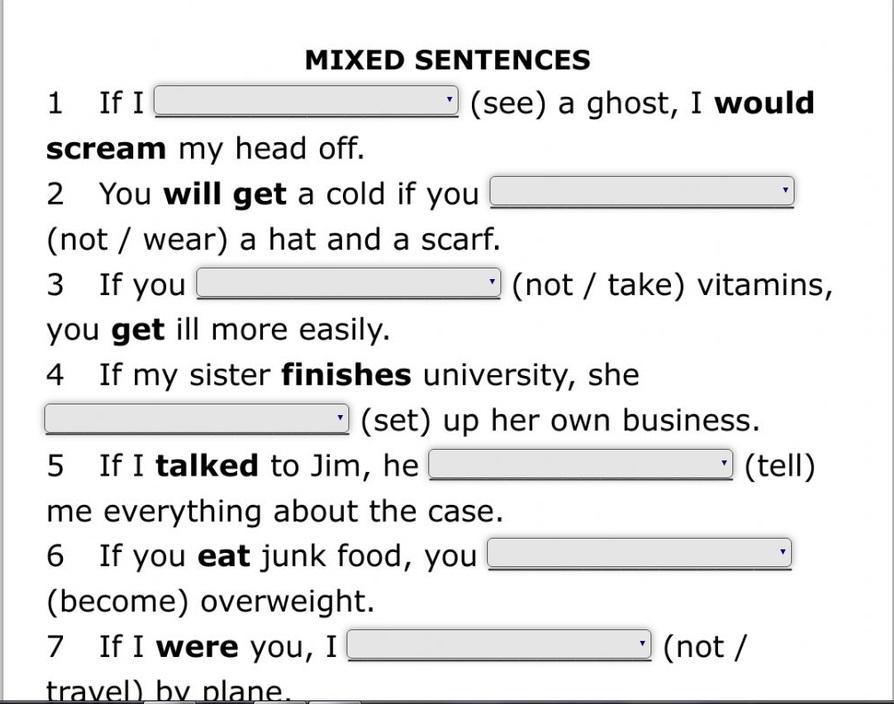Image resolution: width=894 pixels, height=704 pixels.
Task: Click the "MIXED SENTENCES" heading
Action: coord(447,60)
